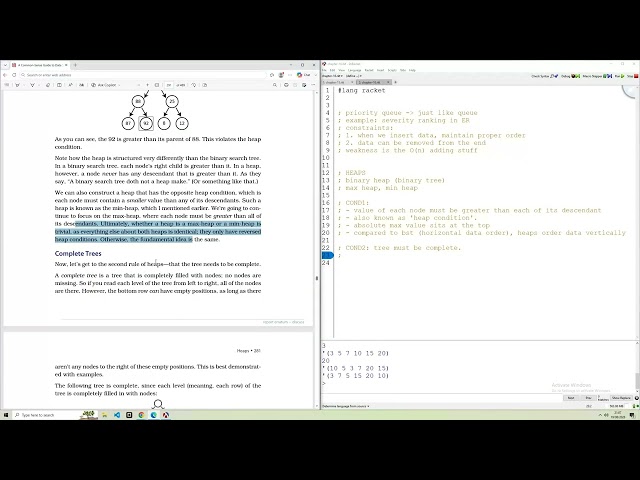This screenshot has height=480, width=640.
Task: Click the PDF zoom in plus icon
Action: 147,85
